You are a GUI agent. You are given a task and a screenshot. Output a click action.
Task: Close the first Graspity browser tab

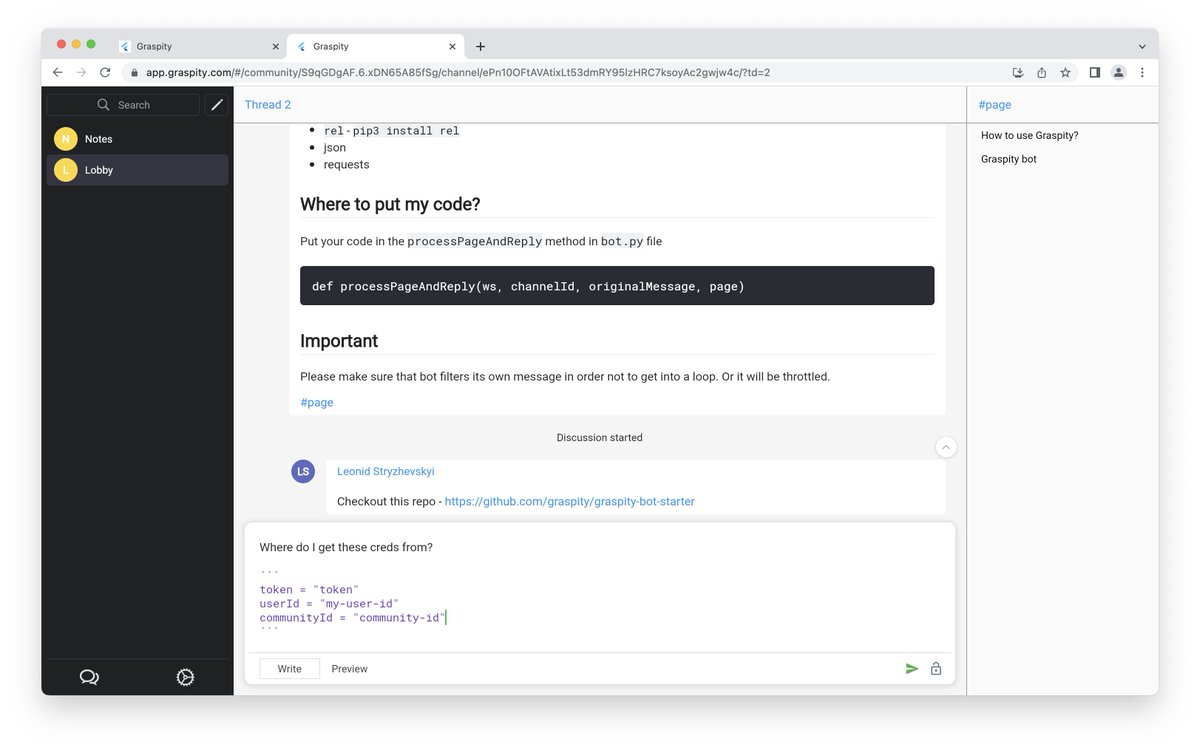(x=276, y=46)
